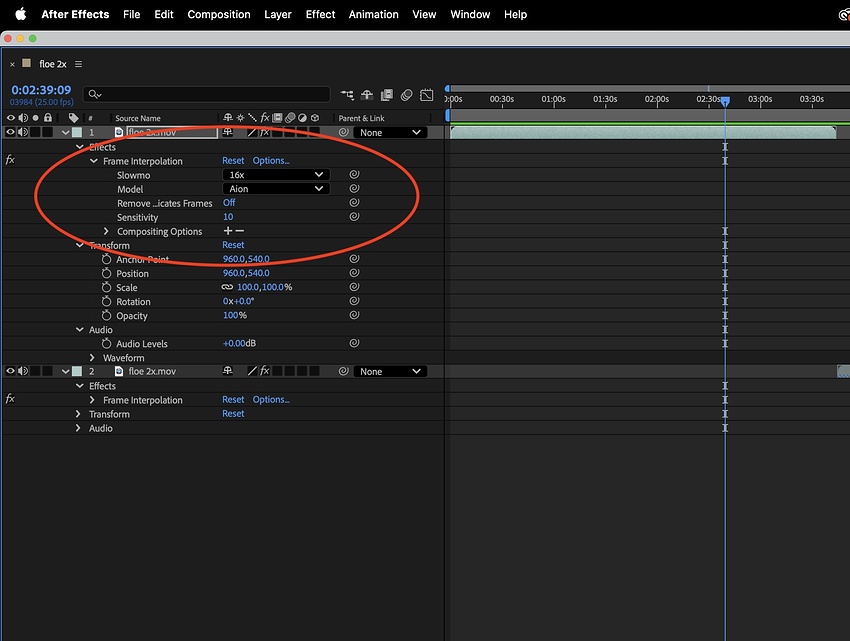Toggle the Opacity stopwatch
The height and width of the screenshot is (641, 850).
click(x=106, y=316)
